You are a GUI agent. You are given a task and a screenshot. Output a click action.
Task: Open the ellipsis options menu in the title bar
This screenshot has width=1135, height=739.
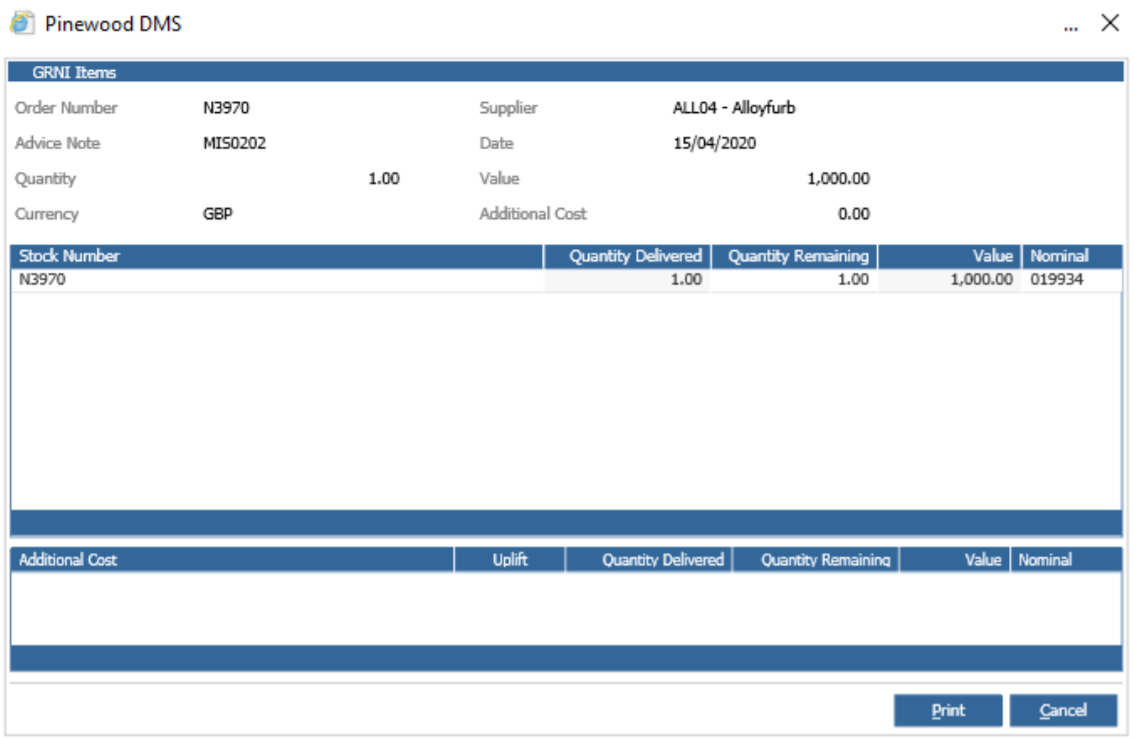(x=1071, y=28)
